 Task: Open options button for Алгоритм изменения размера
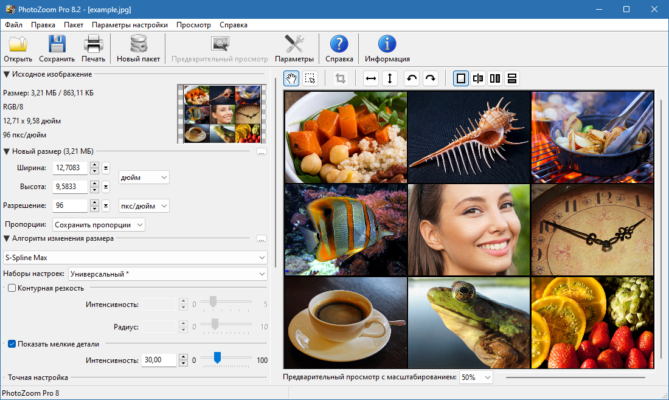pos(261,239)
